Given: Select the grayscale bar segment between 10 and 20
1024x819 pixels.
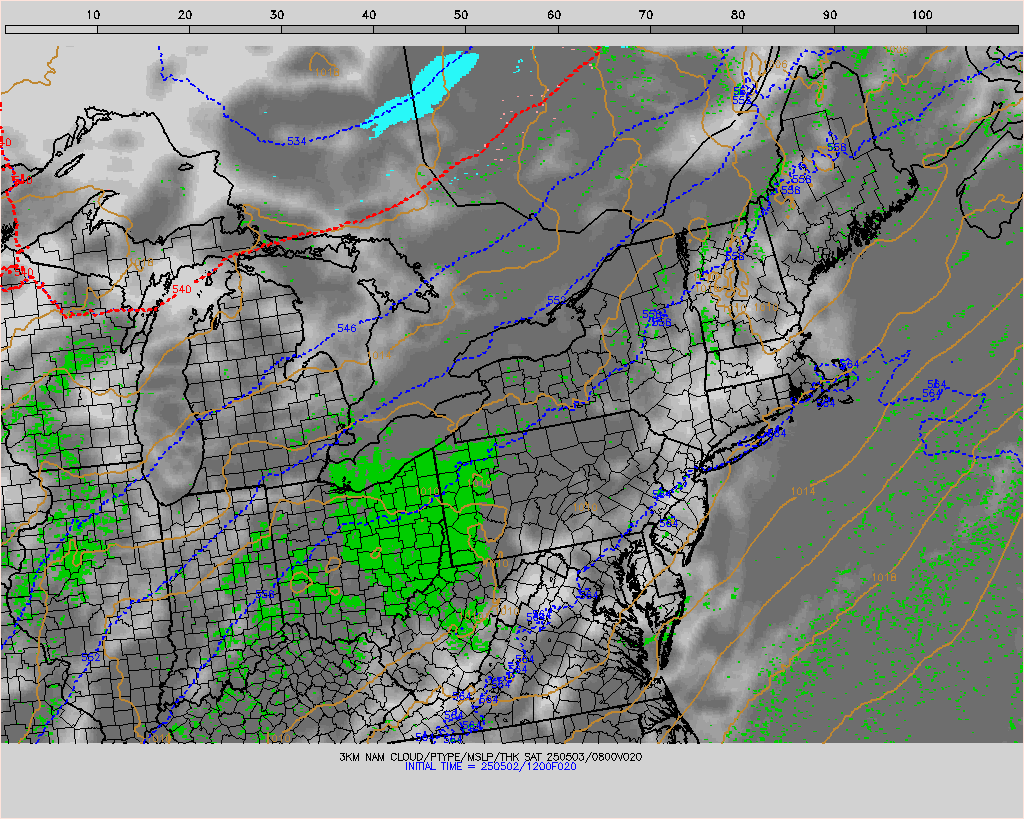Looking at the screenshot, I should pyautogui.click(x=144, y=29).
